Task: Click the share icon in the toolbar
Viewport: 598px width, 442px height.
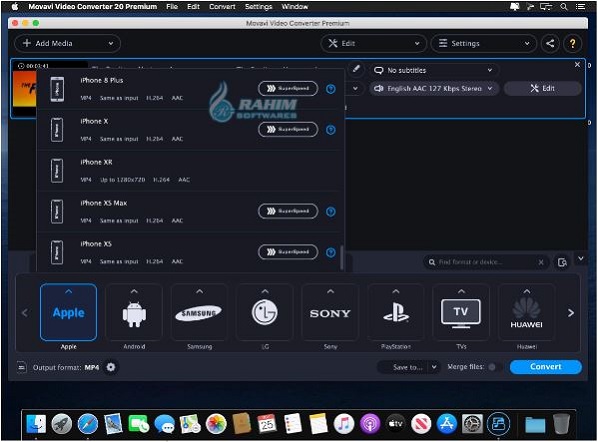Action: tap(550, 43)
